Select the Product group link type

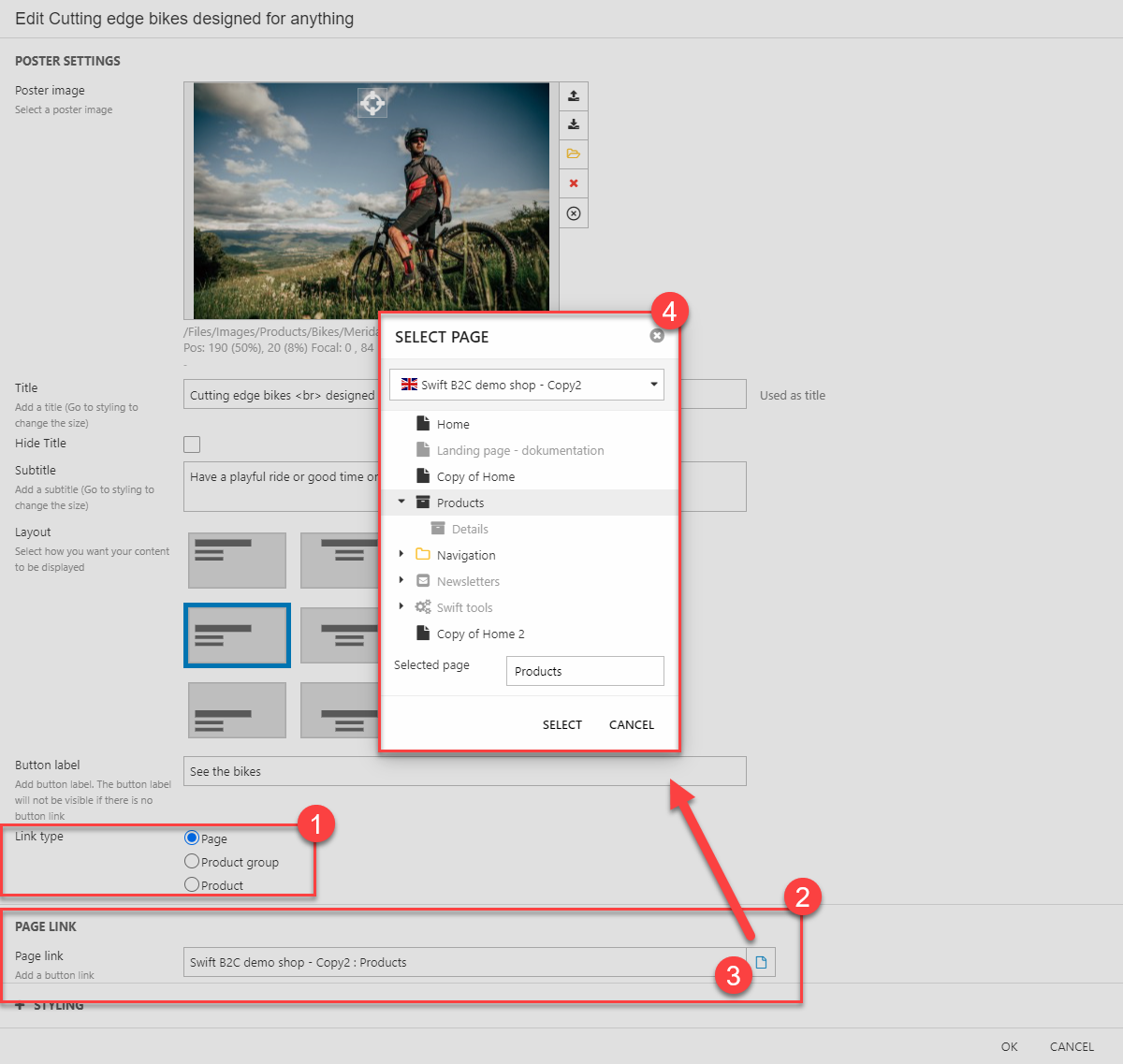192,862
